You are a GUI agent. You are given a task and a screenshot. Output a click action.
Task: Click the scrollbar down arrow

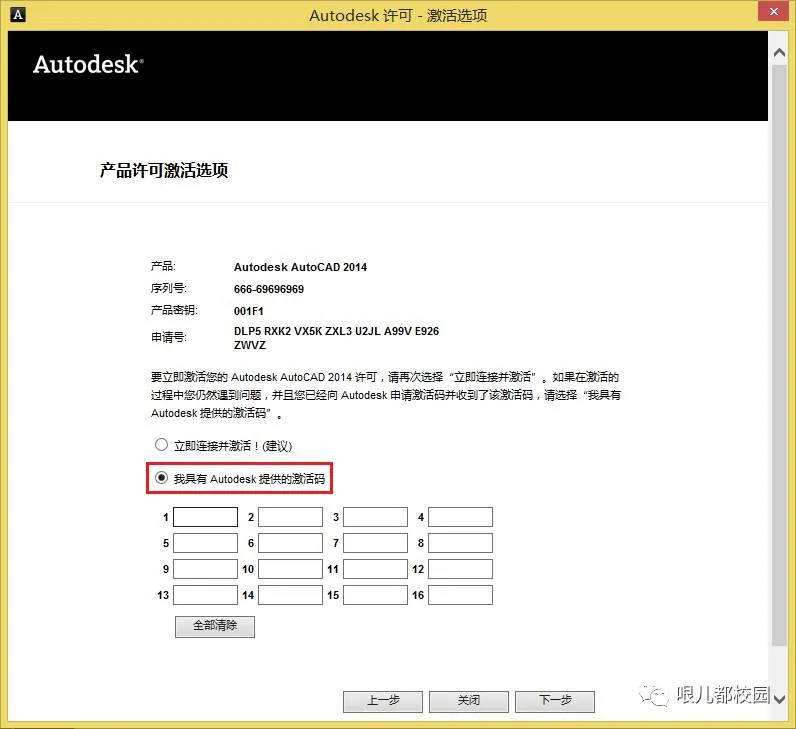[x=779, y=699]
